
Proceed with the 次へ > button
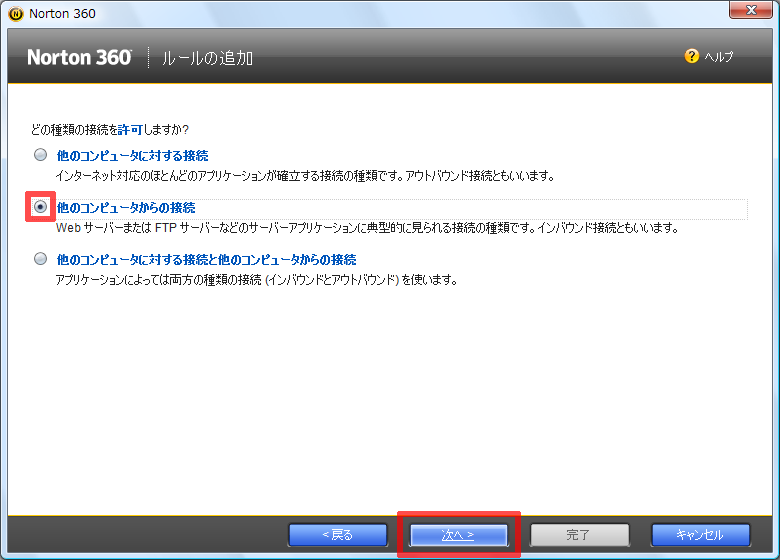[458, 534]
